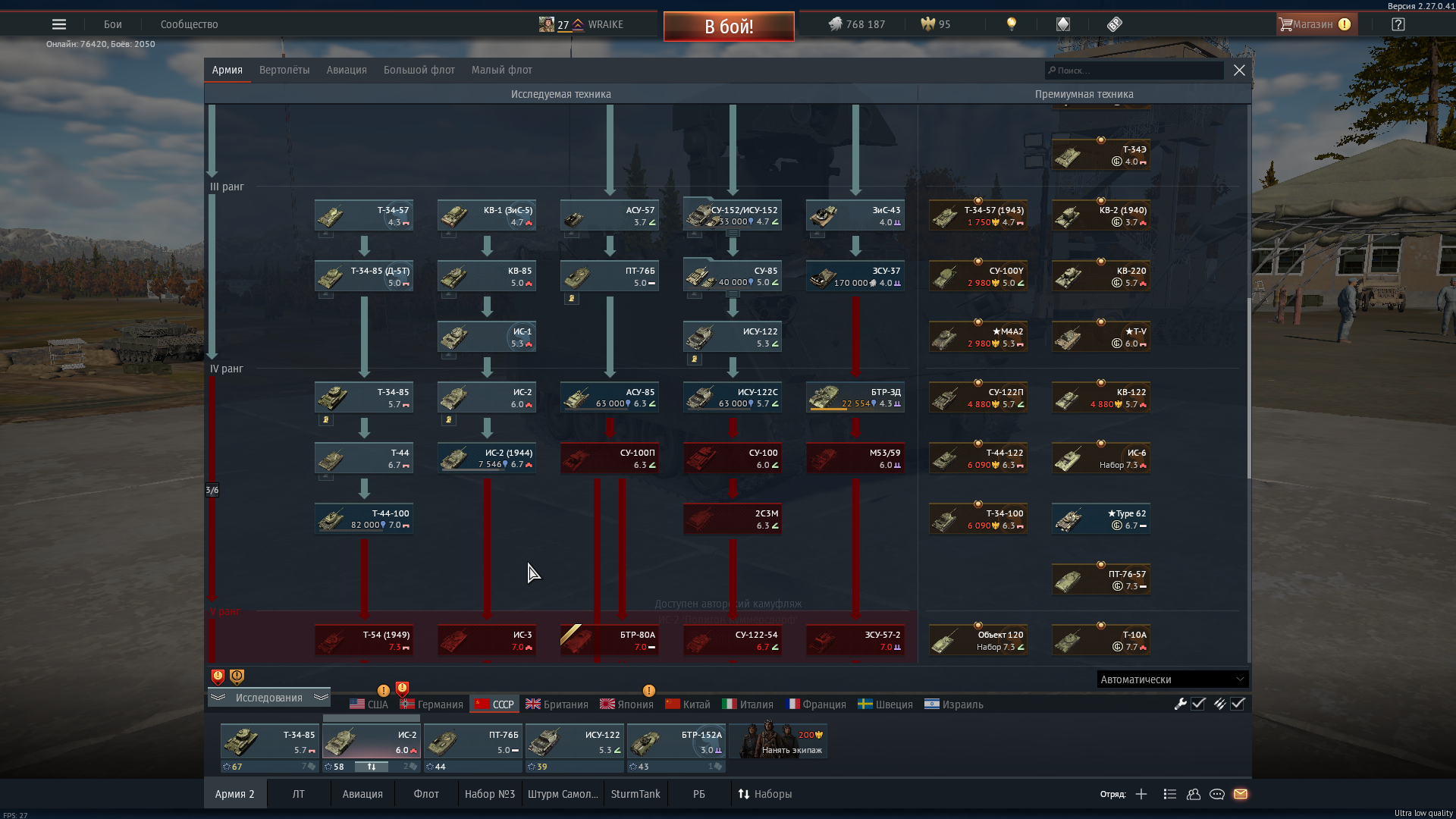This screenshot has height=819, width=1456.
Task: Click the Golden Eagles balance 95
Action: (x=935, y=24)
